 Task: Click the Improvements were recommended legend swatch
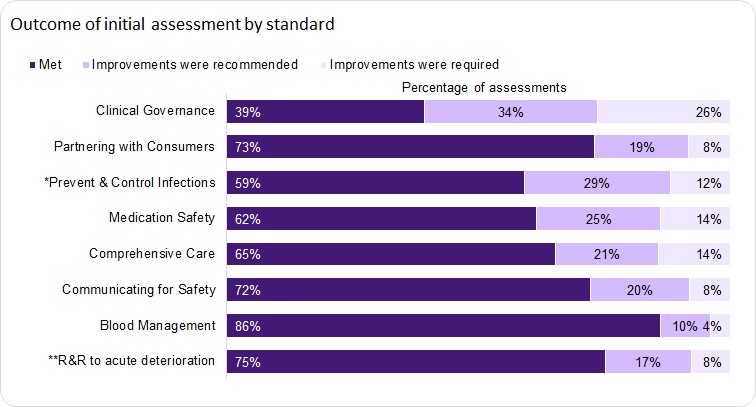tap(86, 65)
